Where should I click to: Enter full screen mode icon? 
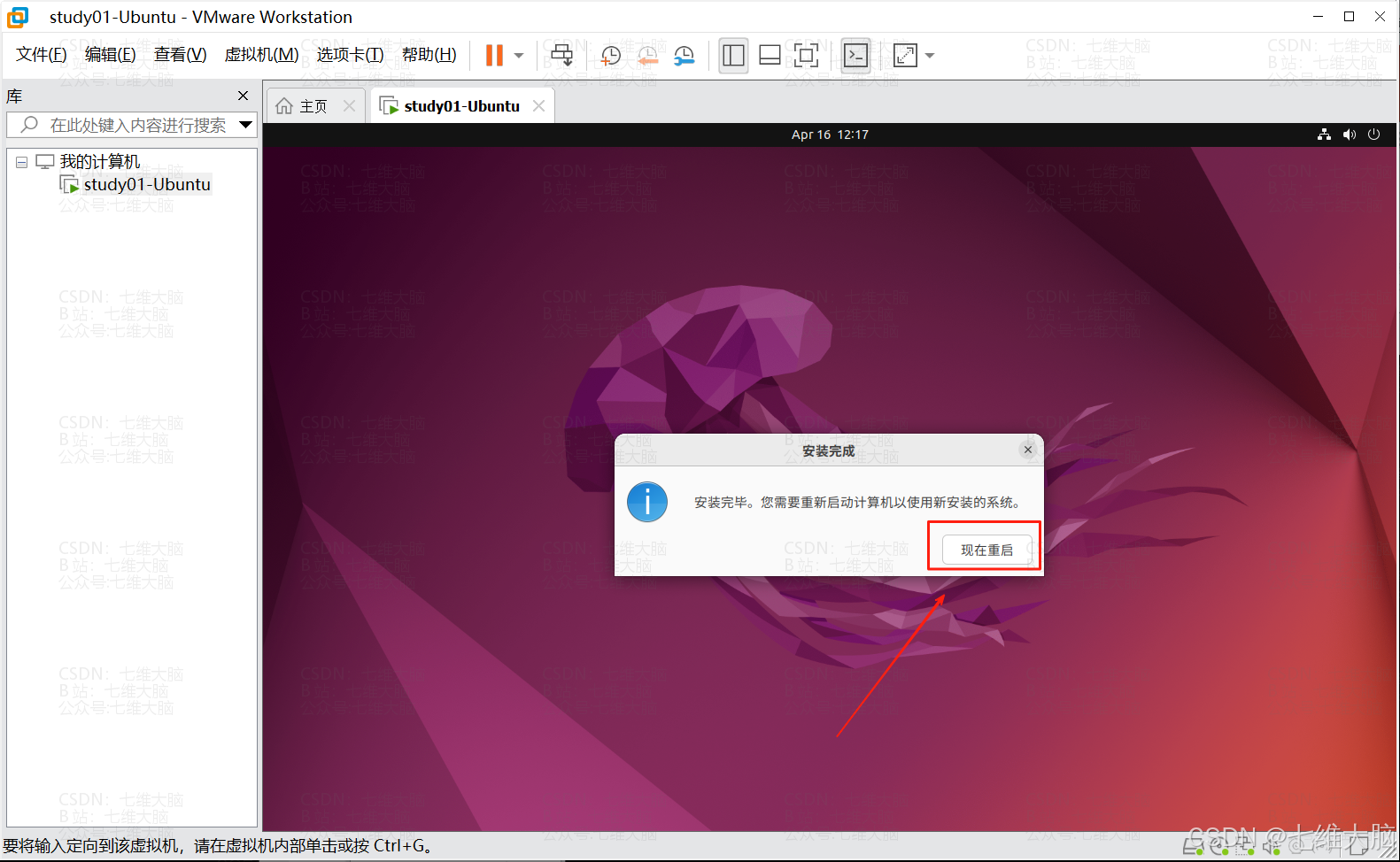[806, 56]
